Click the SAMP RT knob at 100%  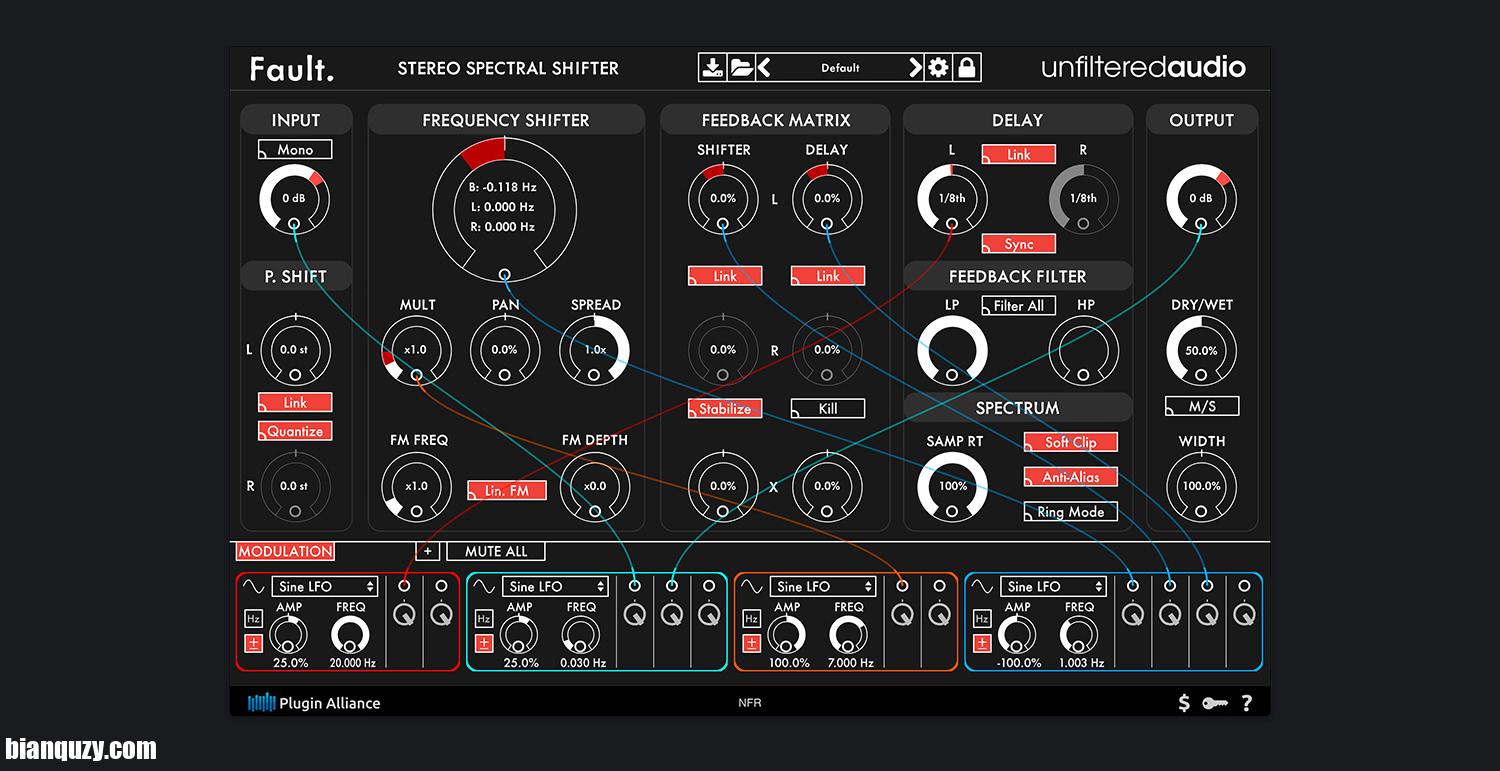tap(952, 487)
